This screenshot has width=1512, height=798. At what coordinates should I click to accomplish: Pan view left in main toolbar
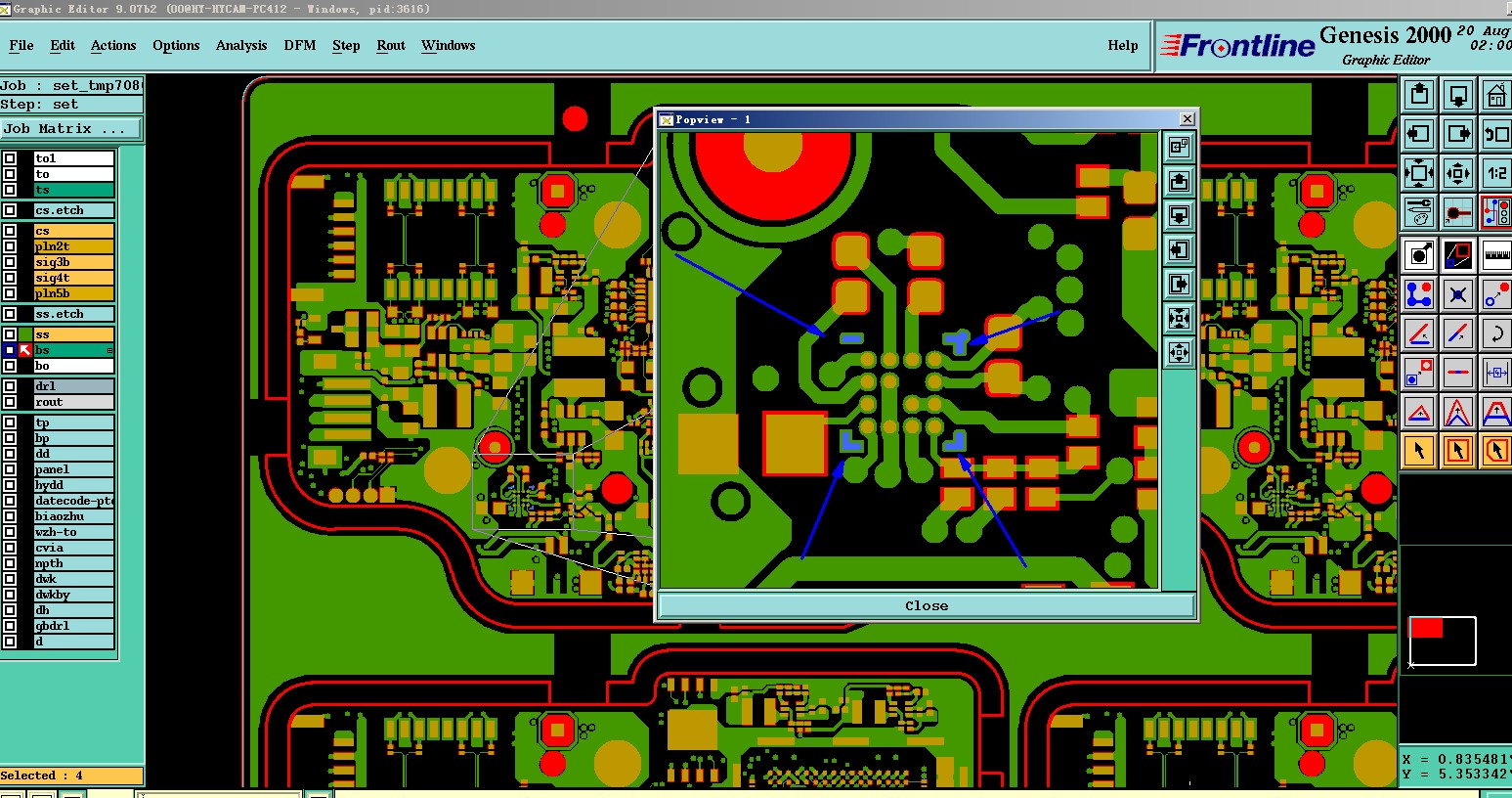click(x=1419, y=134)
